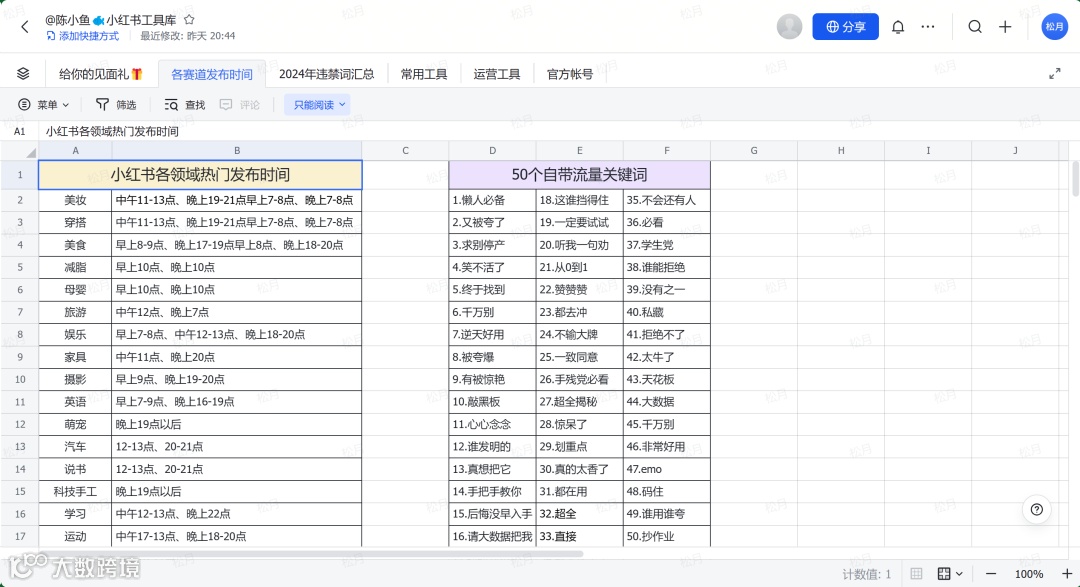The height and width of the screenshot is (587, 1080).
Task: Click the 美妆 cell
Action: 75,200
